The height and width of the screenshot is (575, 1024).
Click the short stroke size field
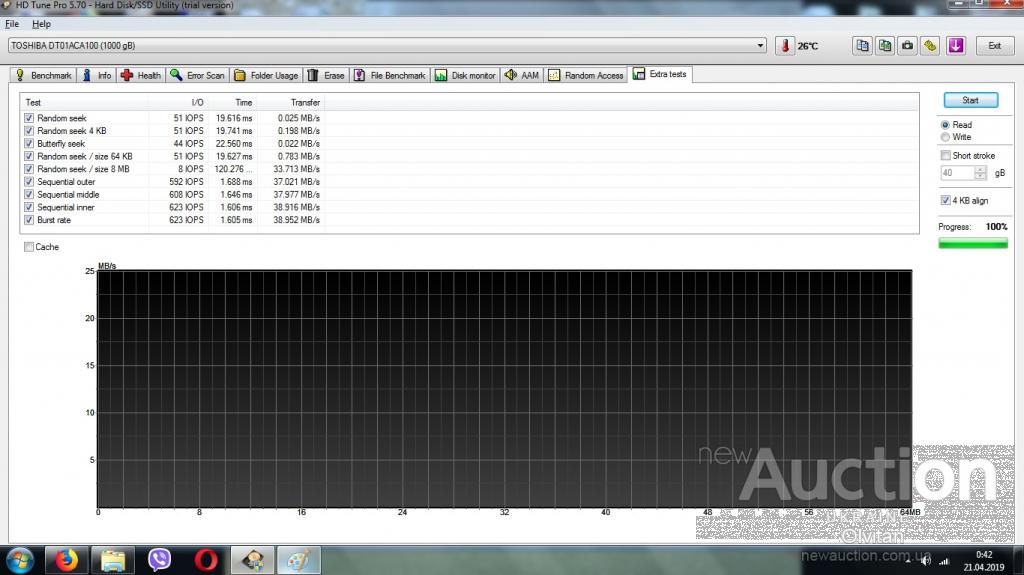point(957,172)
